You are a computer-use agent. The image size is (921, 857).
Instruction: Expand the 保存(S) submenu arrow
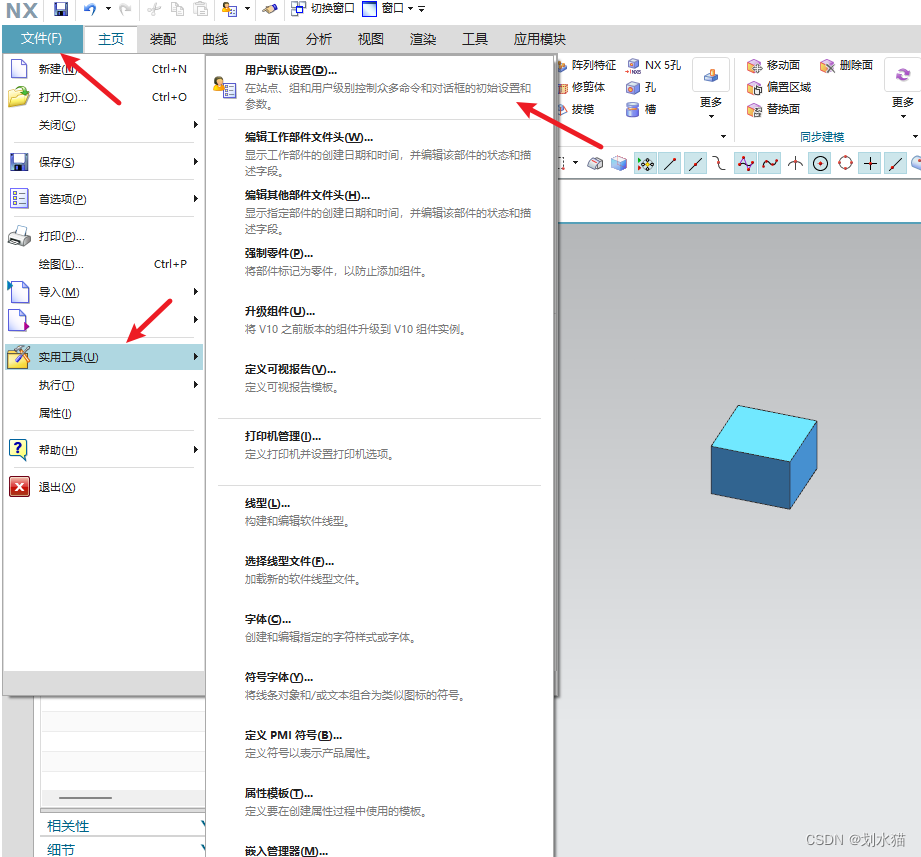(196, 160)
